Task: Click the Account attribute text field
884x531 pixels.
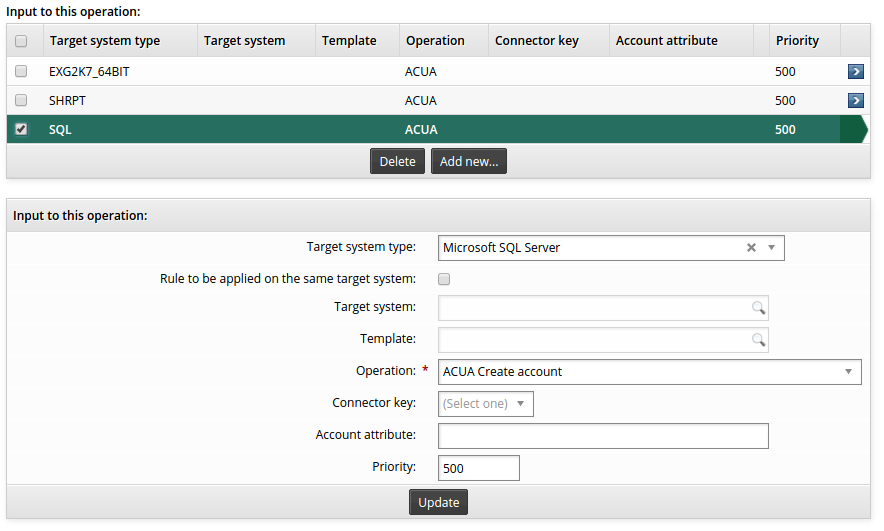Action: click(603, 436)
